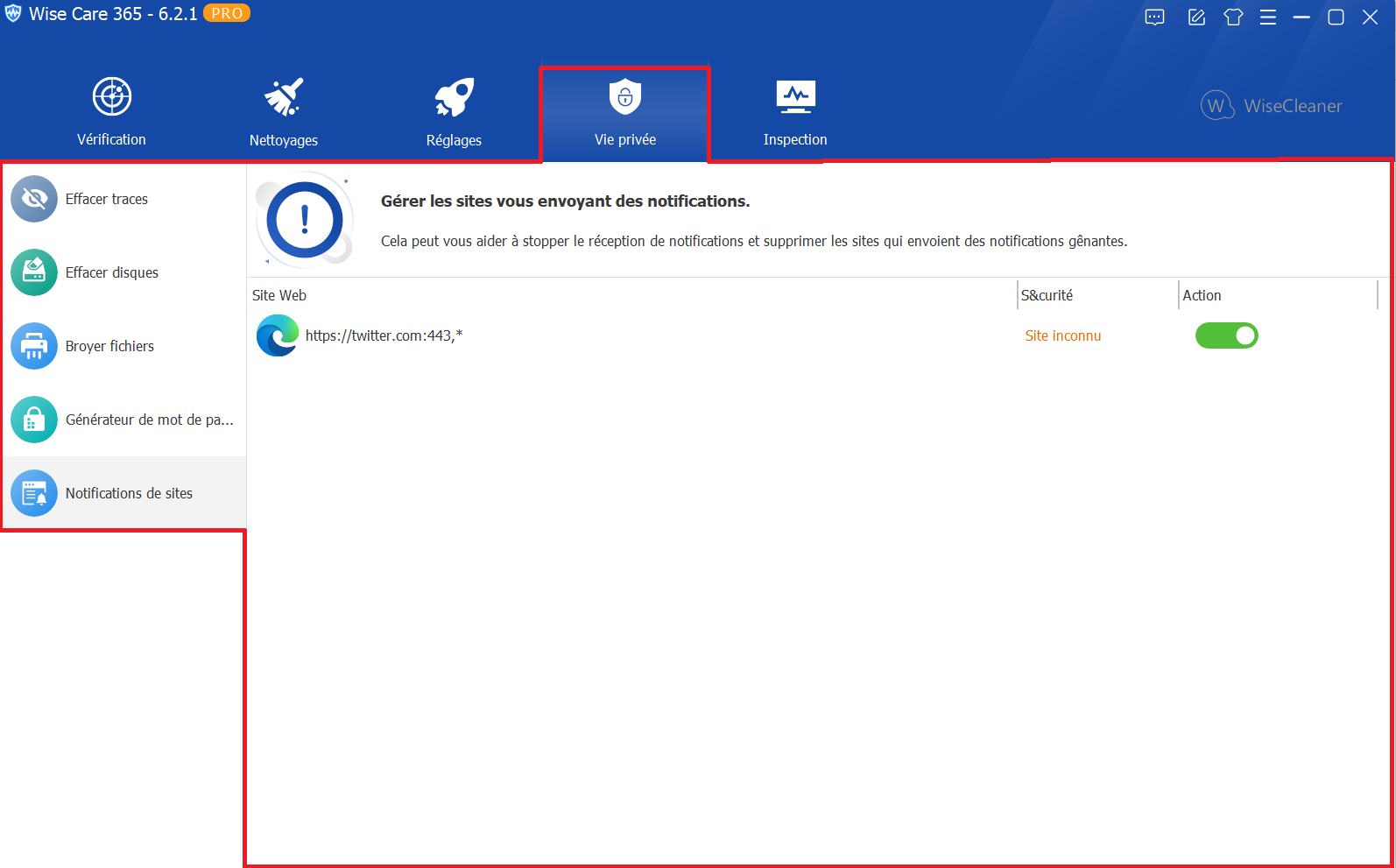Click the exclamation info icon
Screen dimensions: 1396x868
pos(305,219)
